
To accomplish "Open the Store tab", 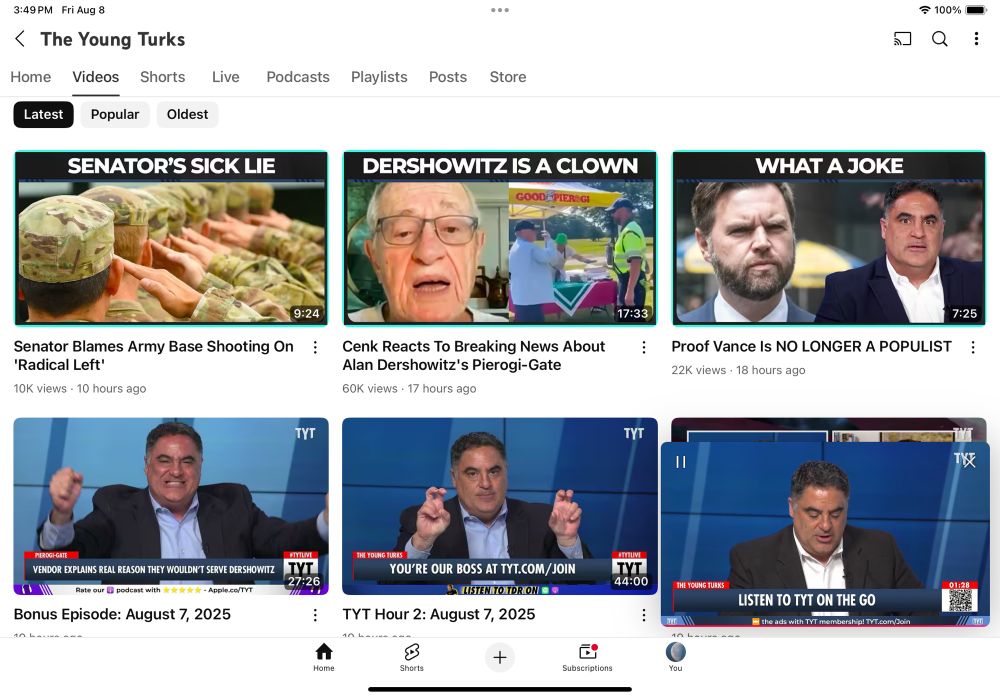I will coord(508,77).
